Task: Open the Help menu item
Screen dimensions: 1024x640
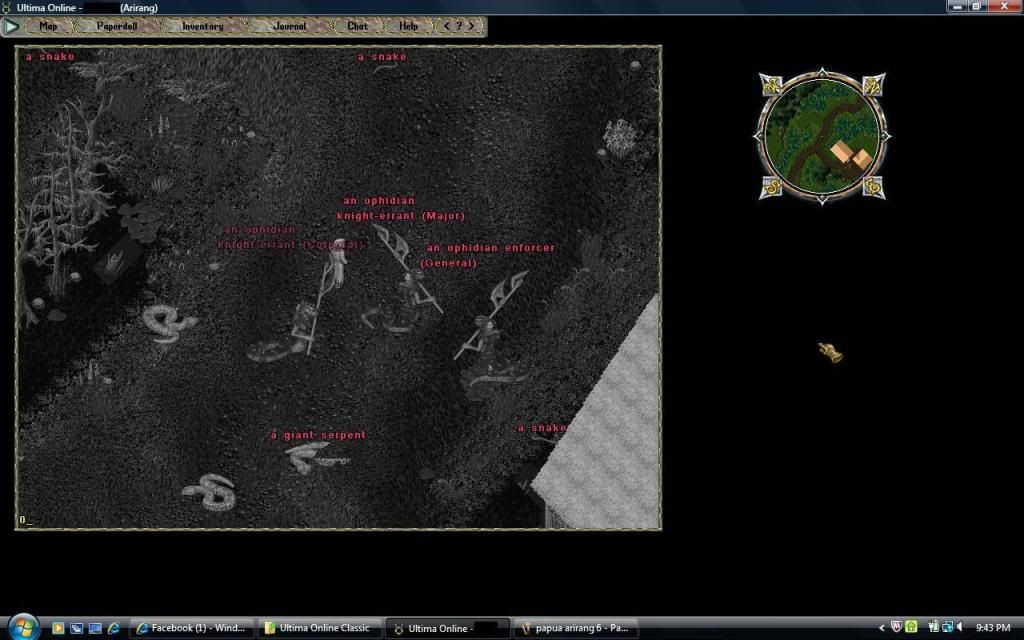Action: [x=409, y=26]
